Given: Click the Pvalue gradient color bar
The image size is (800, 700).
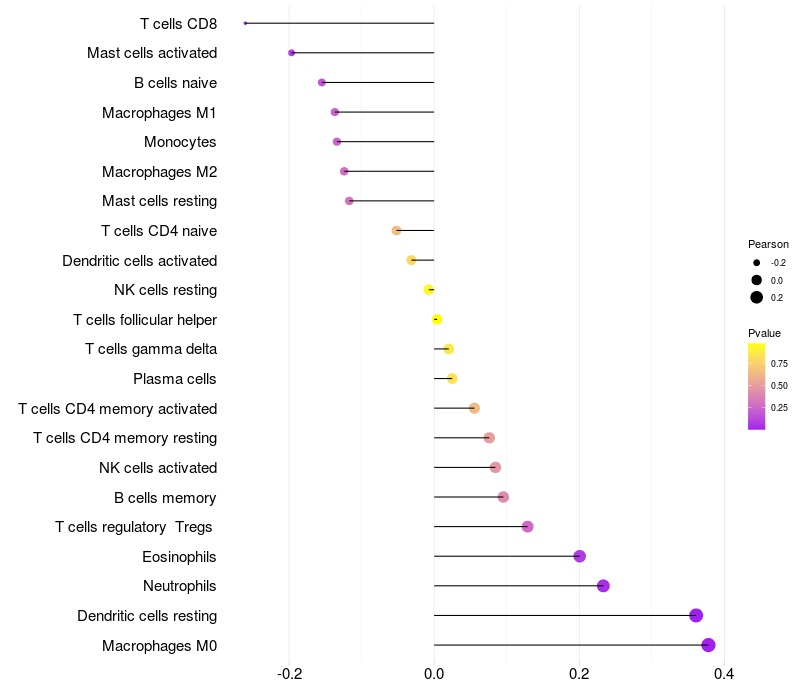Looking at the screenshot, I should [x=757, y=386].
